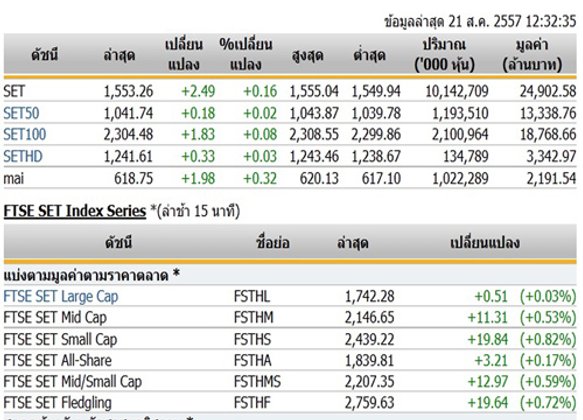Click SETHD last value 1,241.61

click(x=128, y=156)
